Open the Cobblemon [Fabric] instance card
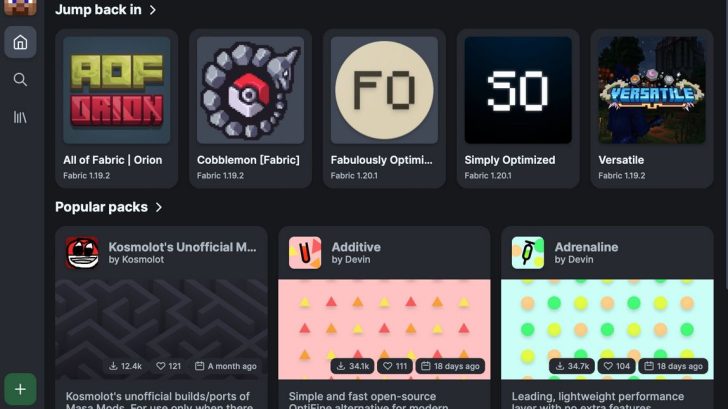This screenshot has height=409, width=728. click(x=250, y=109)
